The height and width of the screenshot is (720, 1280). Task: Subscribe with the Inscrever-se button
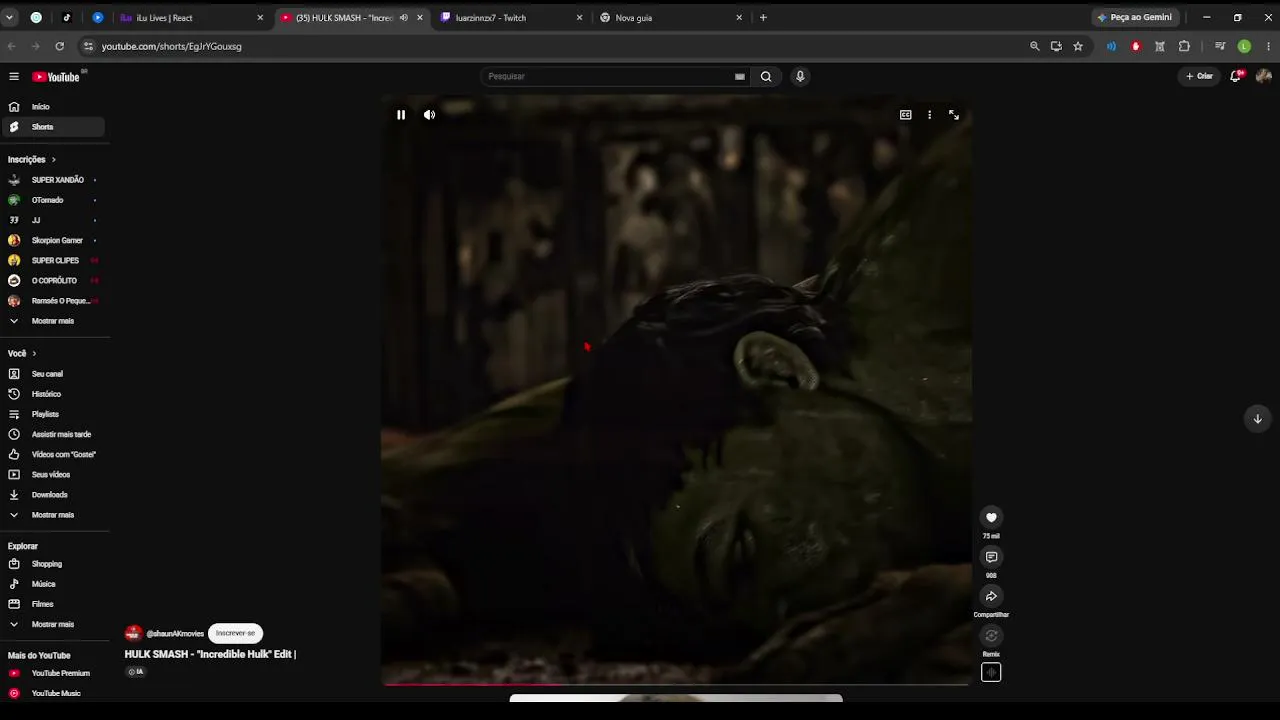[x=235, y=633]
